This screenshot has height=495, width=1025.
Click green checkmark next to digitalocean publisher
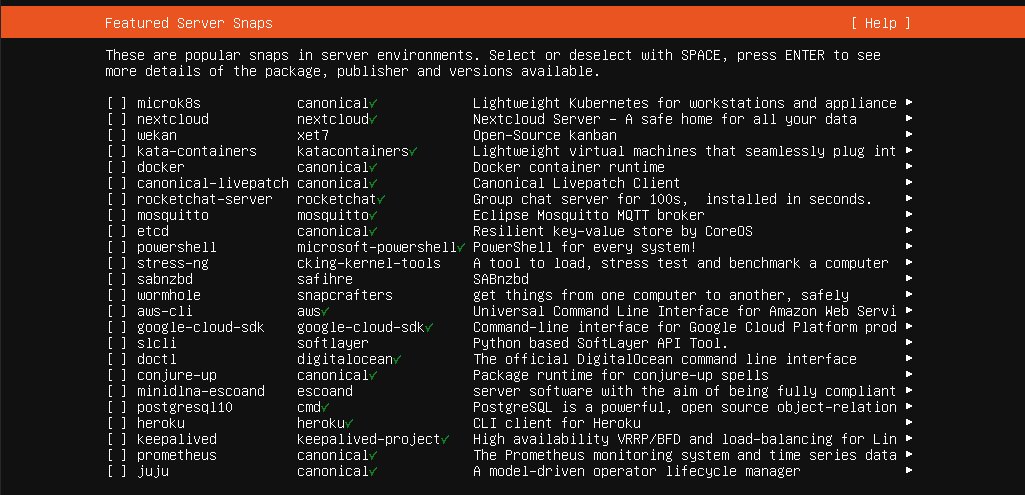(x=397, y=359)
